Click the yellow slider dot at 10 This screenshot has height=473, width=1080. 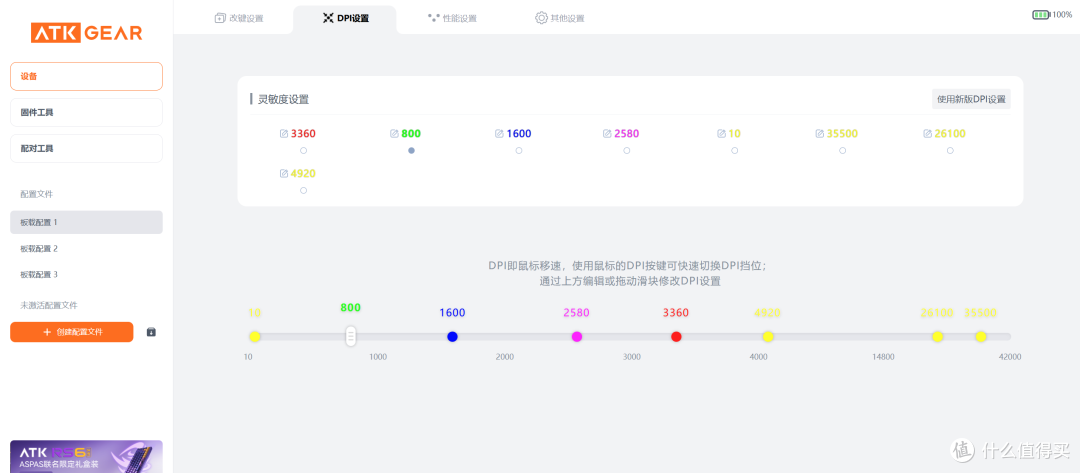coord(254,336)
